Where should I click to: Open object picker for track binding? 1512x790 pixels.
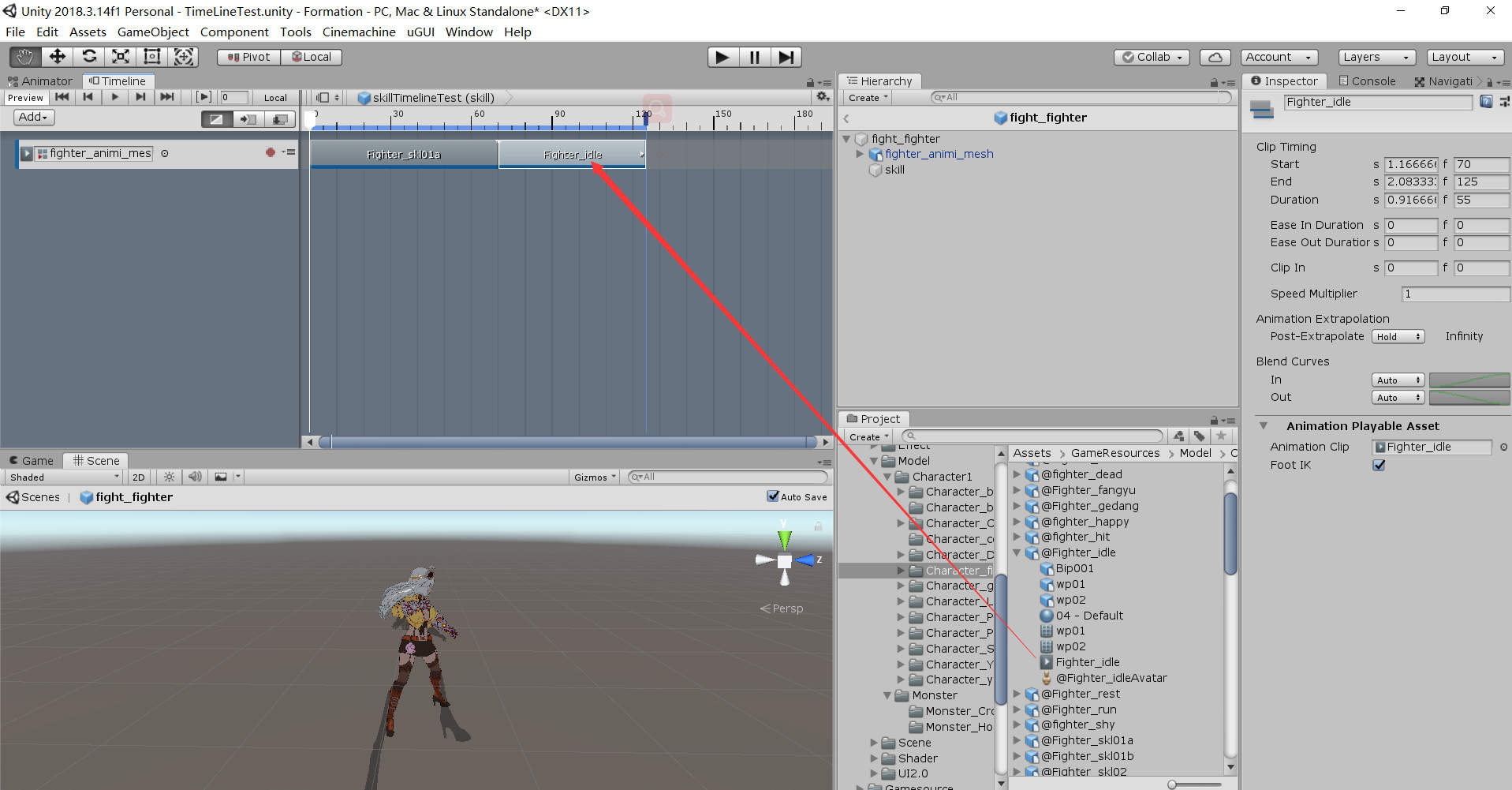pyautogui.click(x=165, y=153)
